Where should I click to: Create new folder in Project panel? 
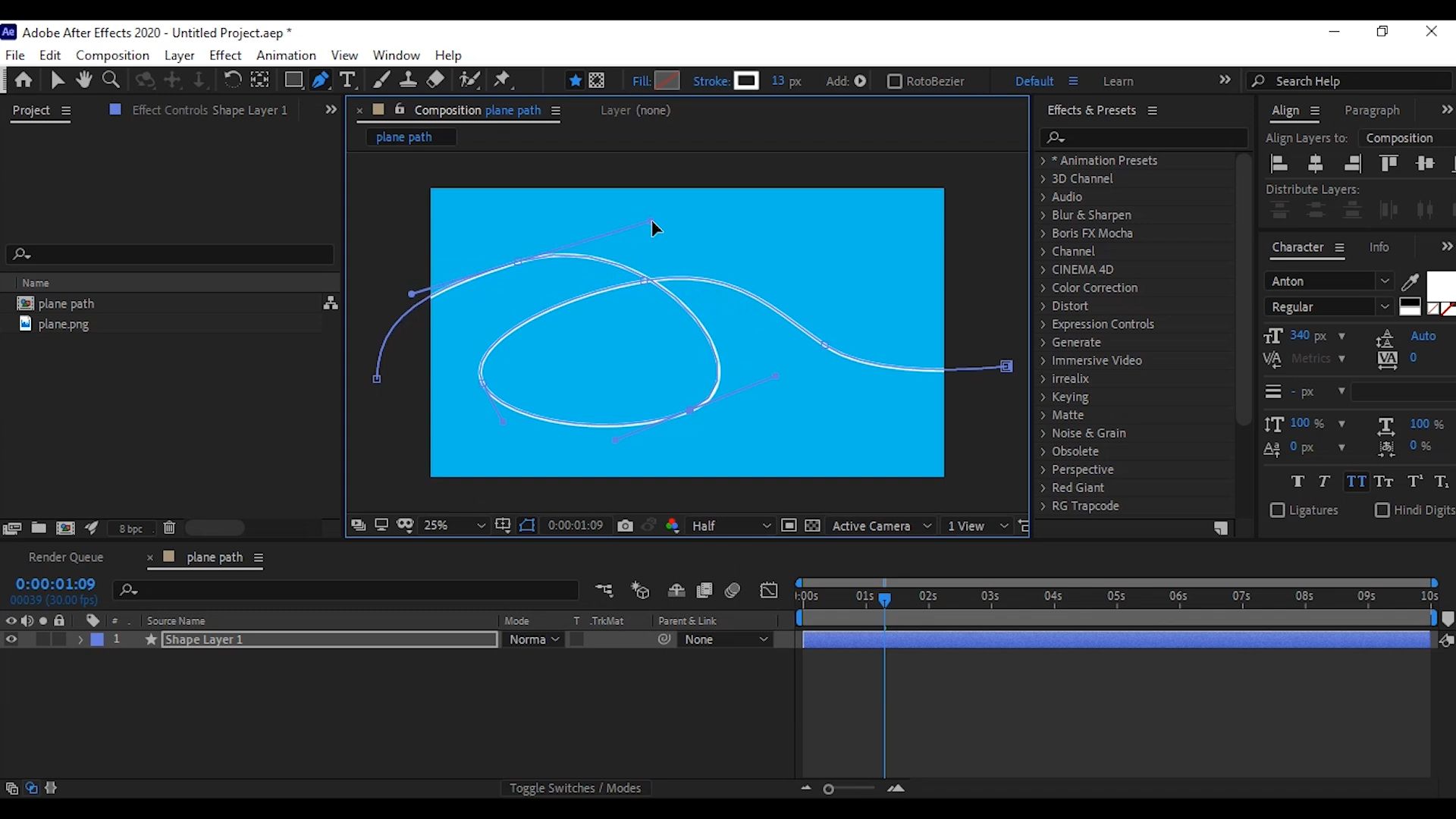[39, 528]
